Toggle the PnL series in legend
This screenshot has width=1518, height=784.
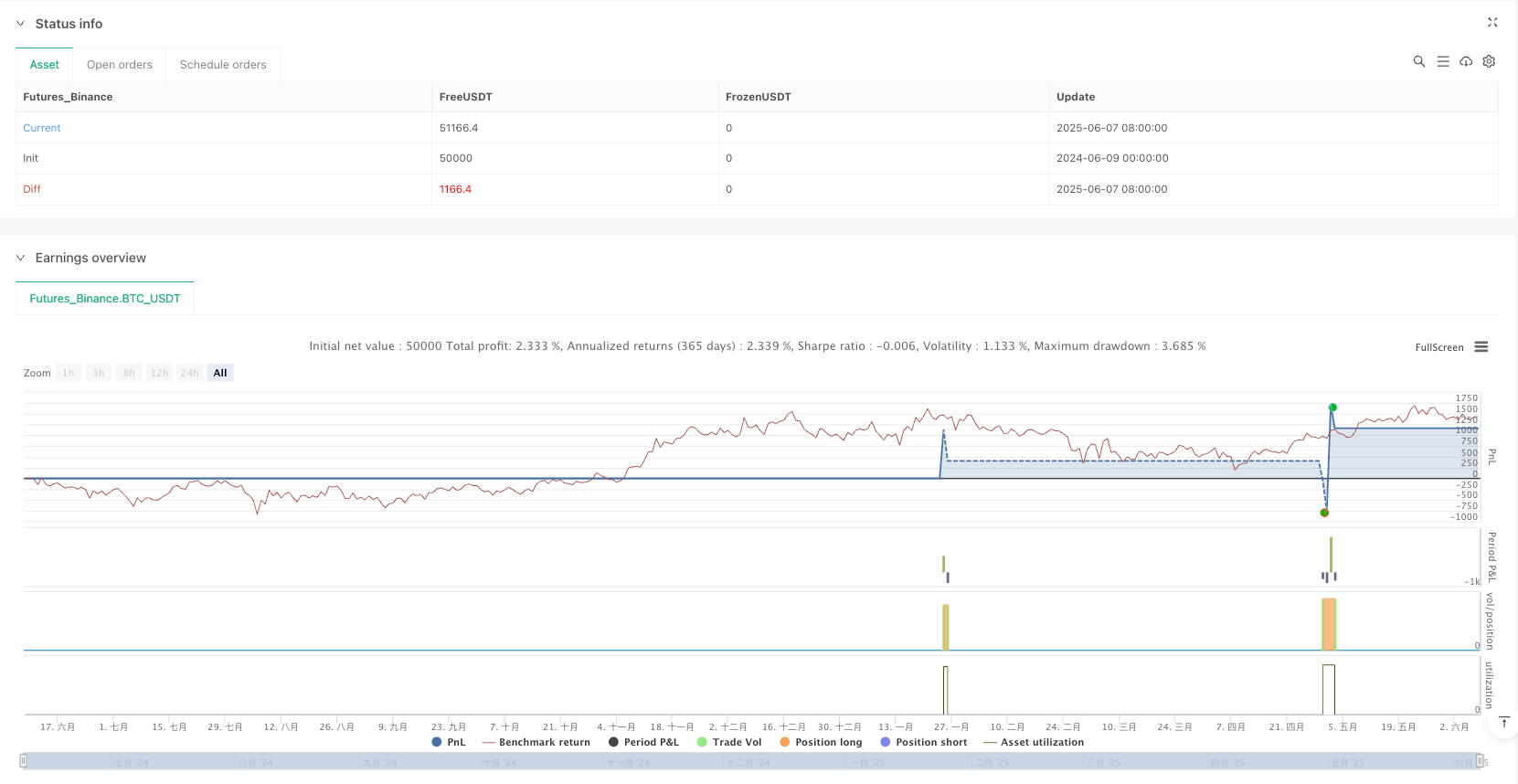449,742
